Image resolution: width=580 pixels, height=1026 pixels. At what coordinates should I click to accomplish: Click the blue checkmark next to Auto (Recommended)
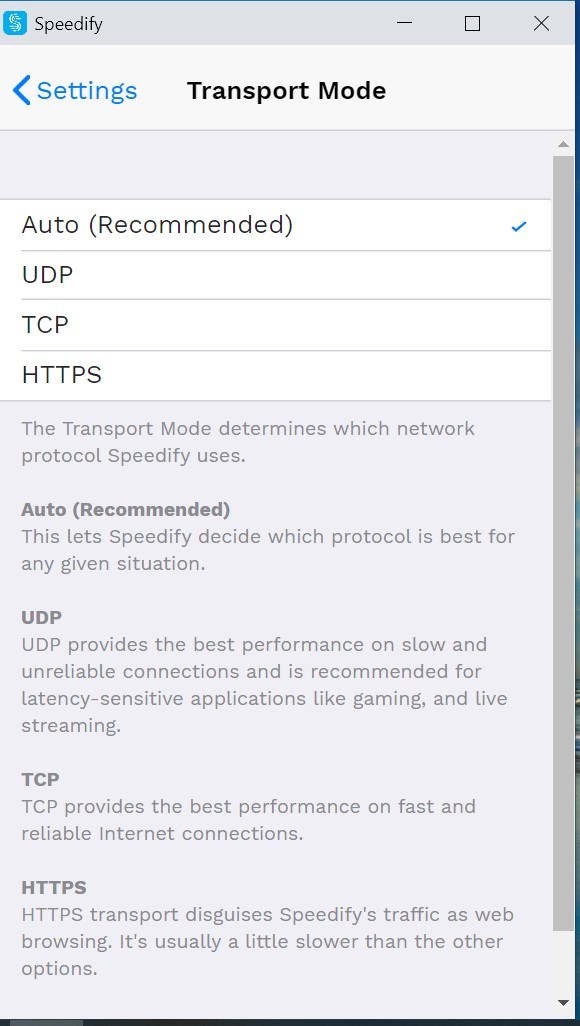point(518,226)
